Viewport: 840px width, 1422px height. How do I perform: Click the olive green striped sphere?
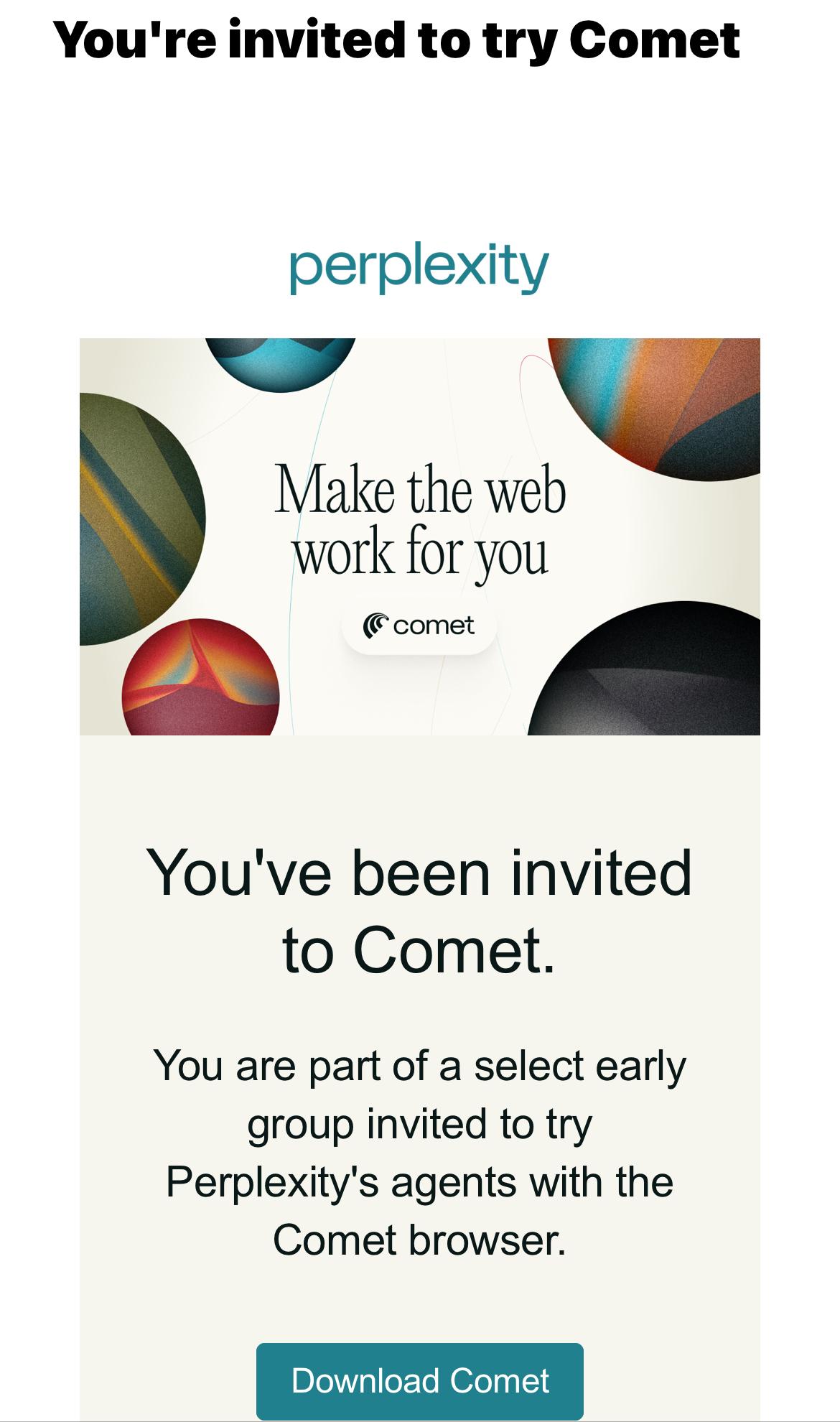(142, 519)
